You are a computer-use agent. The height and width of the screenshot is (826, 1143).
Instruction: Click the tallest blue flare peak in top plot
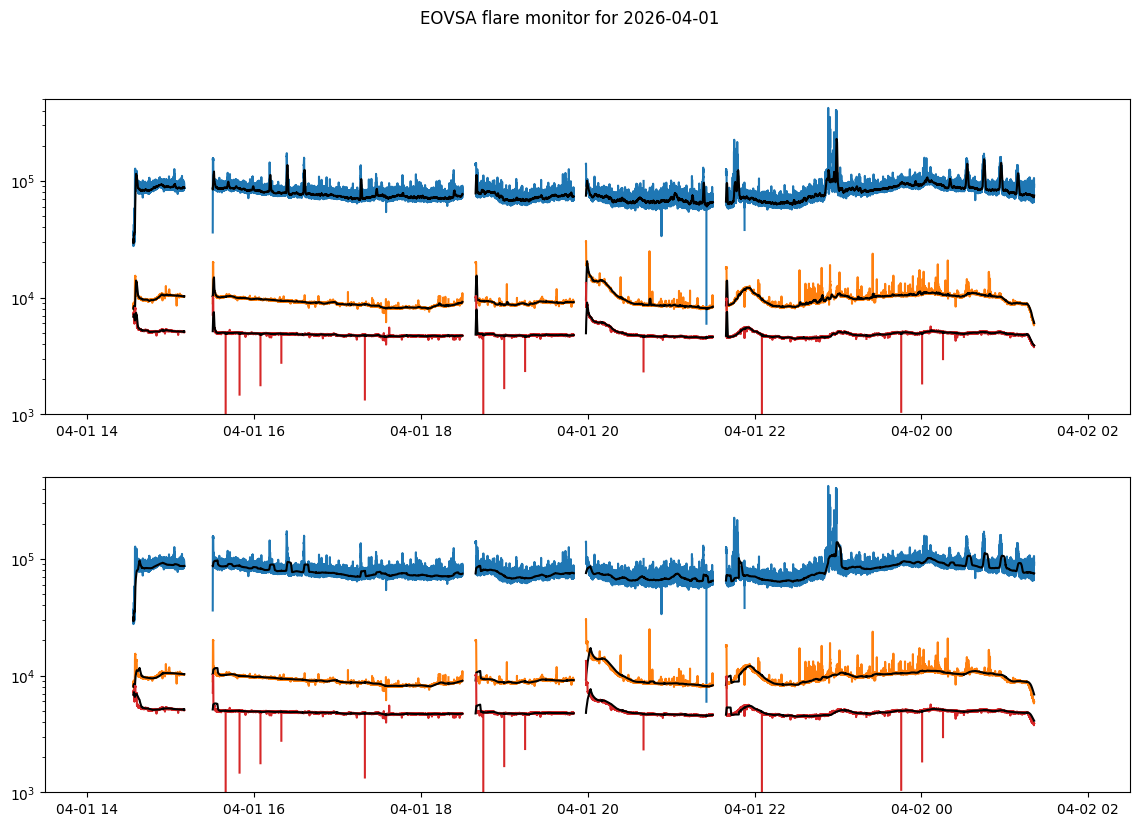[x=828, y=110]
